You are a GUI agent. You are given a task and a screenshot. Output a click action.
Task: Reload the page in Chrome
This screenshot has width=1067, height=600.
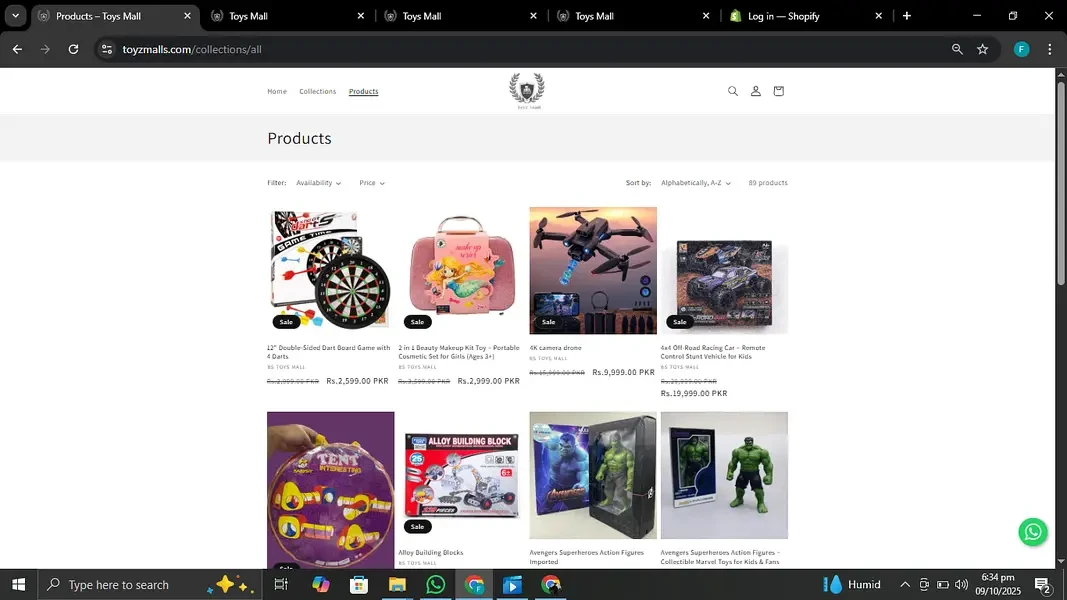pos(73,49)
